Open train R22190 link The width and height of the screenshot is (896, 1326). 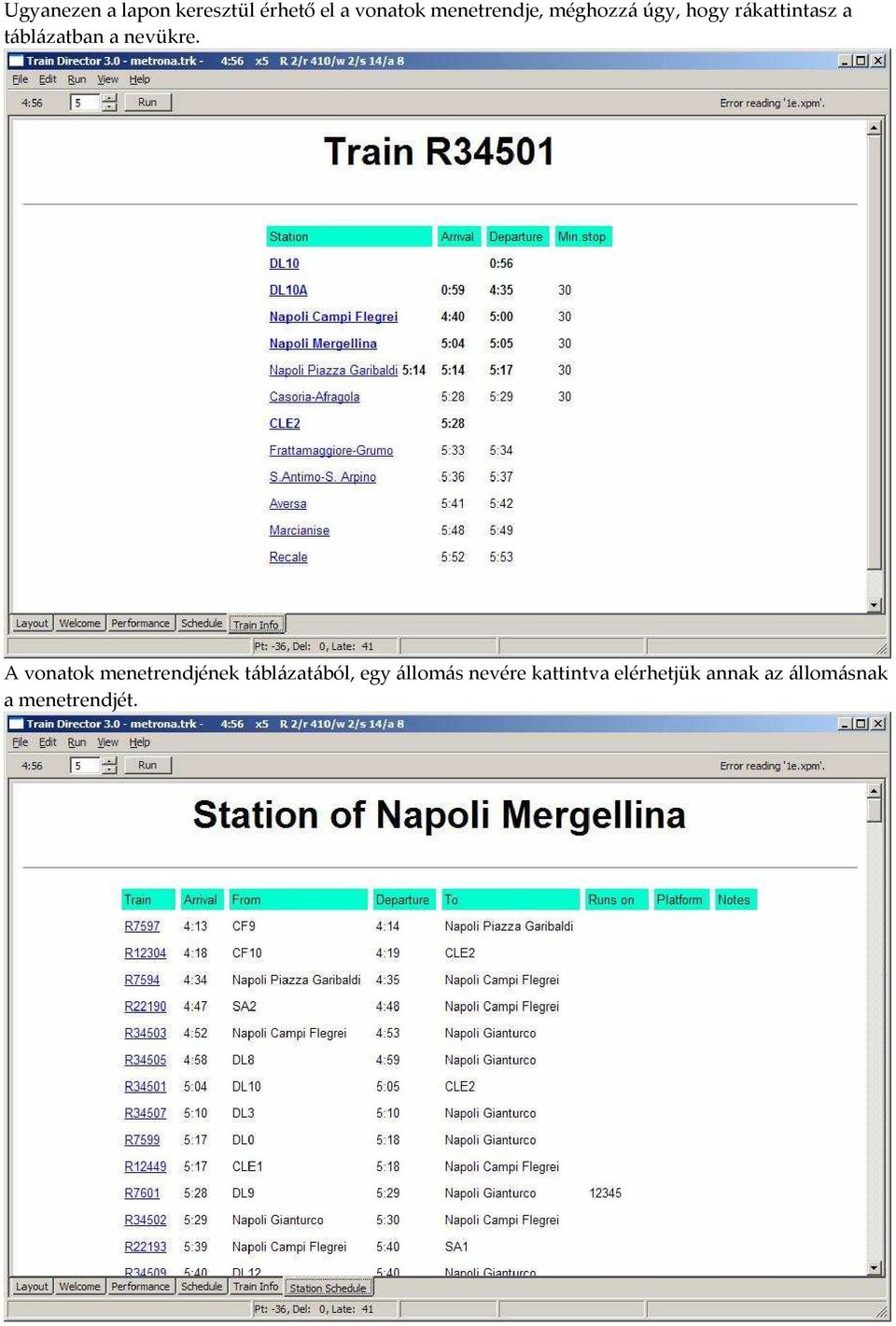click(145, 1007)
